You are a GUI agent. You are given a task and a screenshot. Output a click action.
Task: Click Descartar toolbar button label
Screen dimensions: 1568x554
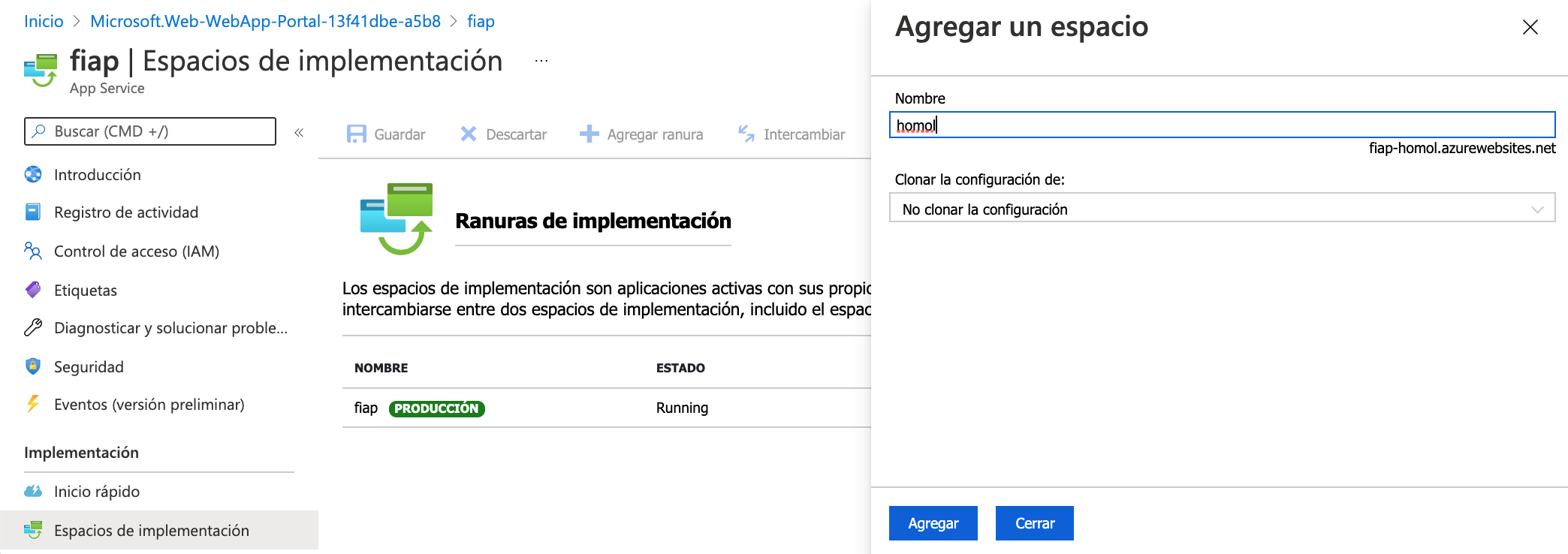pyautogui.click(x=516, y=134)
